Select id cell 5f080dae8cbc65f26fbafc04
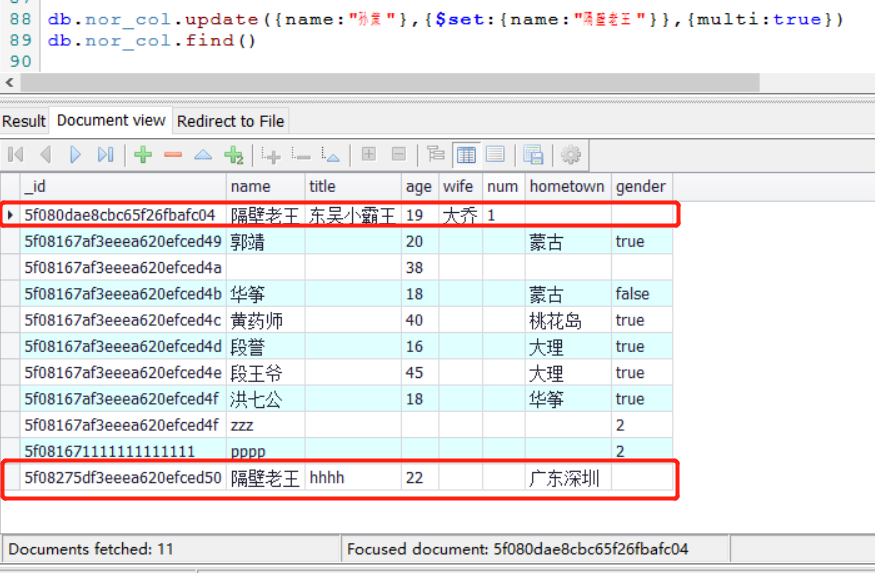 [x=123, y=215]
